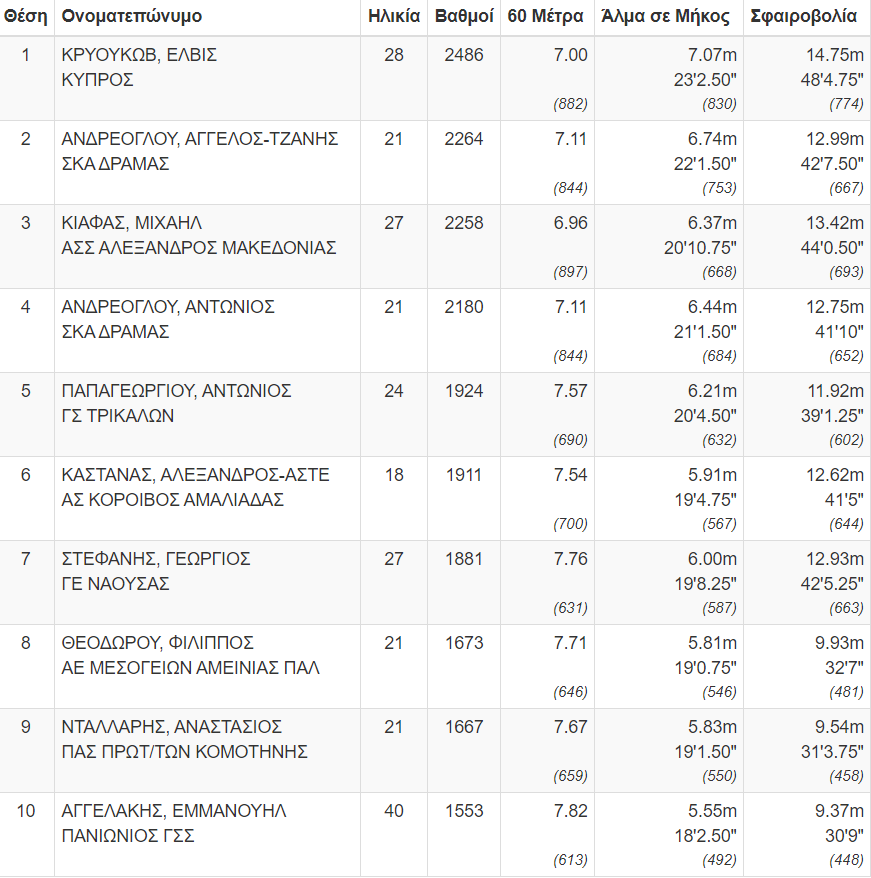Select athlete ΑΝΔΡΕΟΓΛΟΥ, ΑΓΓΕΛΟΣ-ΤΖΑΝΗΣ
The width and height of the screenshot is (871, 878).
(x=200, y=139)
